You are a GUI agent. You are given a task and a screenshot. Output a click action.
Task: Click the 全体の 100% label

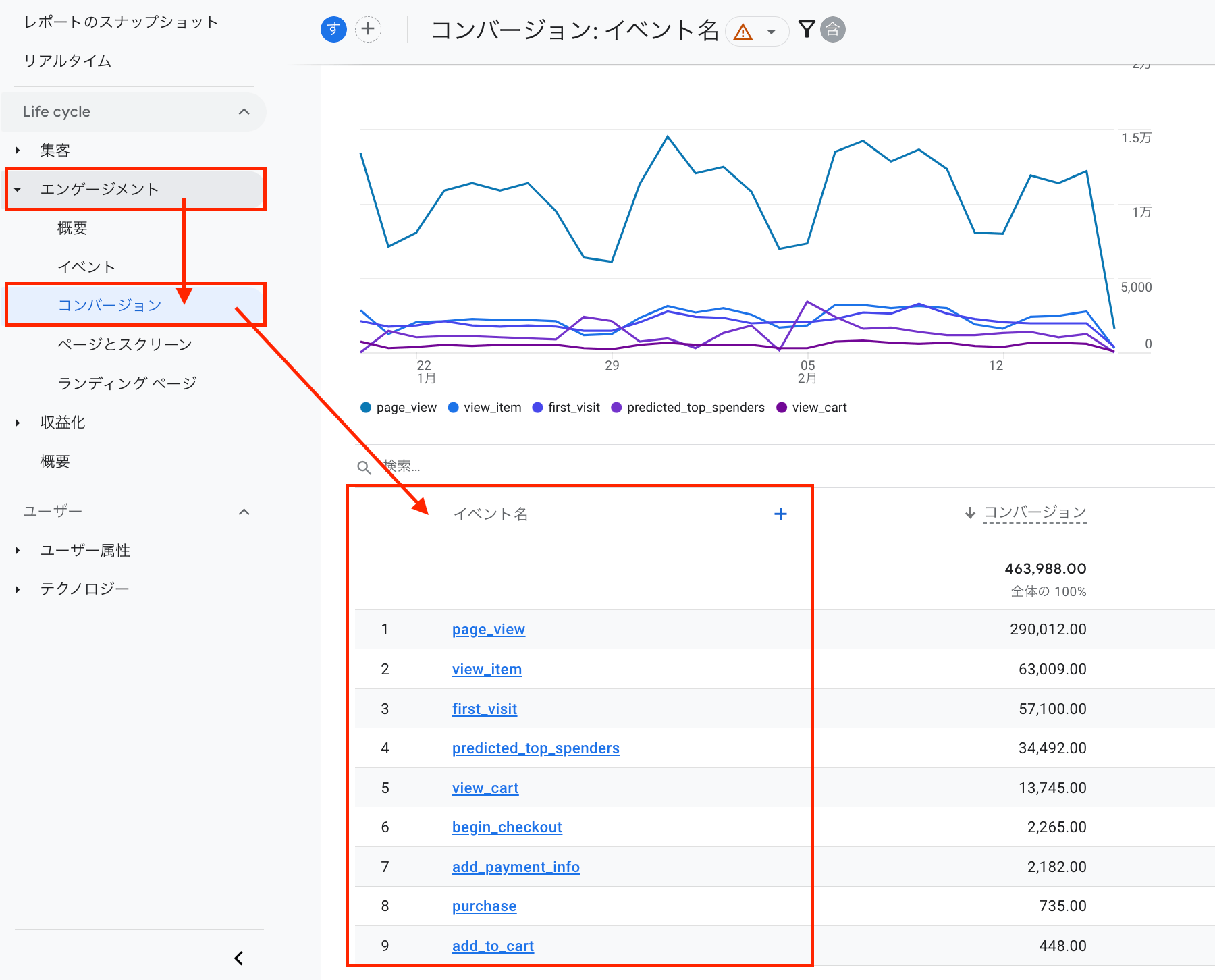coord(1048,592)
